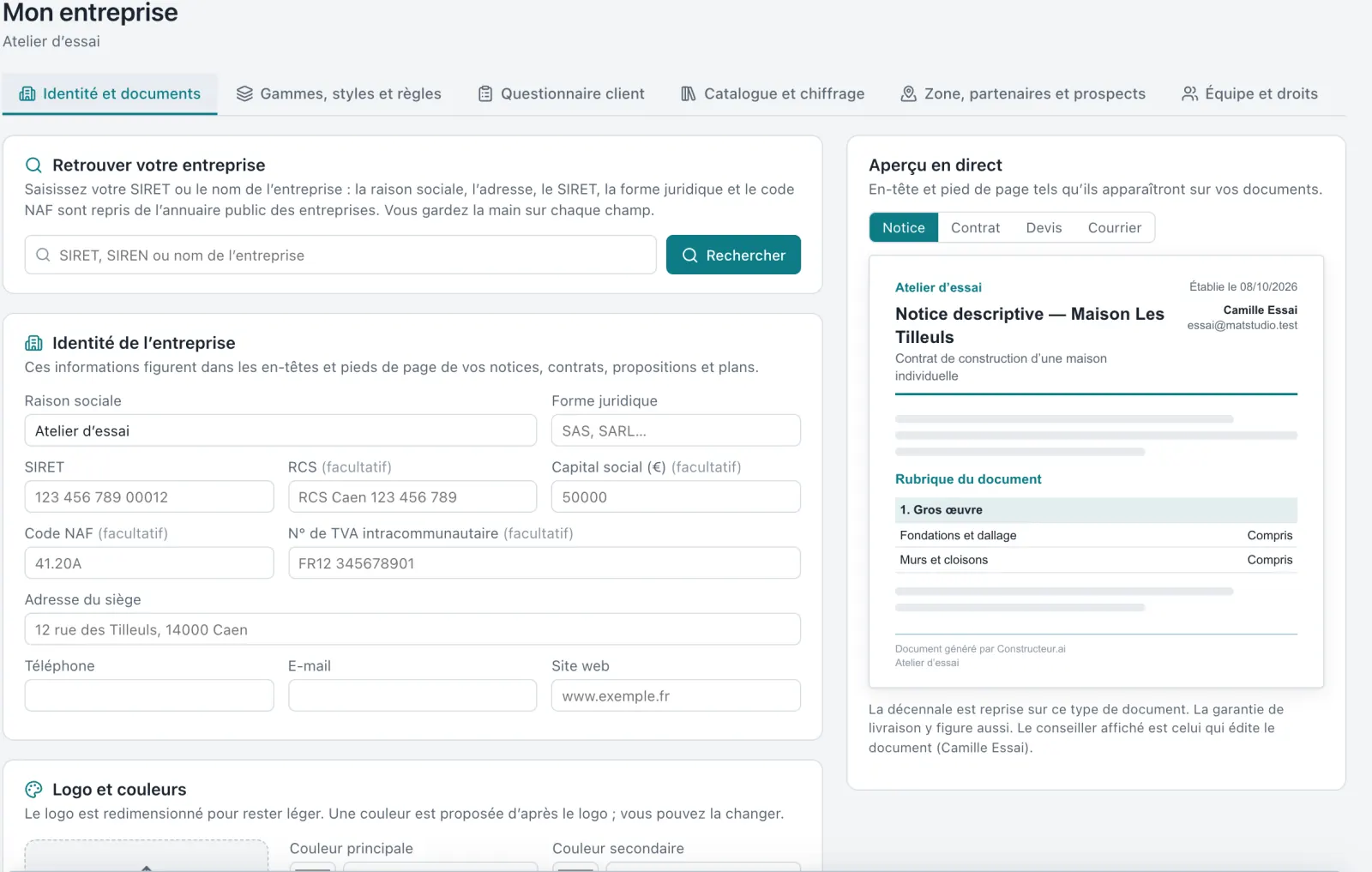Click the Adresse du siège field
The height and width of the screenshot is (872, 1372).
pyautogui.click(x=412, y=629)
